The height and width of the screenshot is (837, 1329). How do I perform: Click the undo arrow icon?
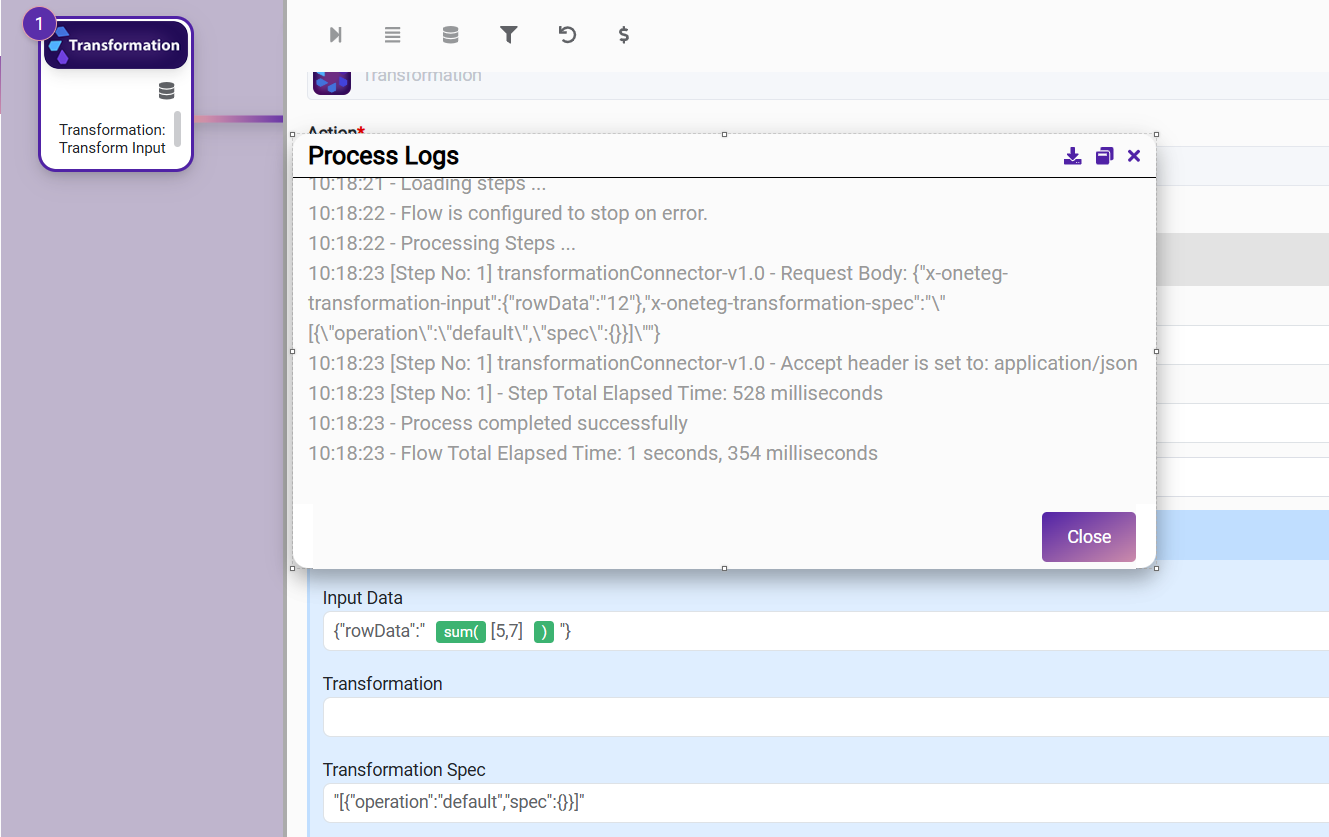click(x=567, y=35)
